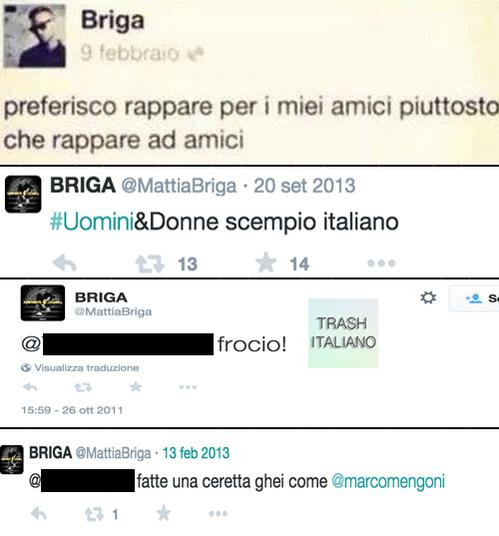Click the @MattiaBriga handle on the 20 set 2013 tweet
The height and width of the screenshot is (536, 499).
[179, 186]
